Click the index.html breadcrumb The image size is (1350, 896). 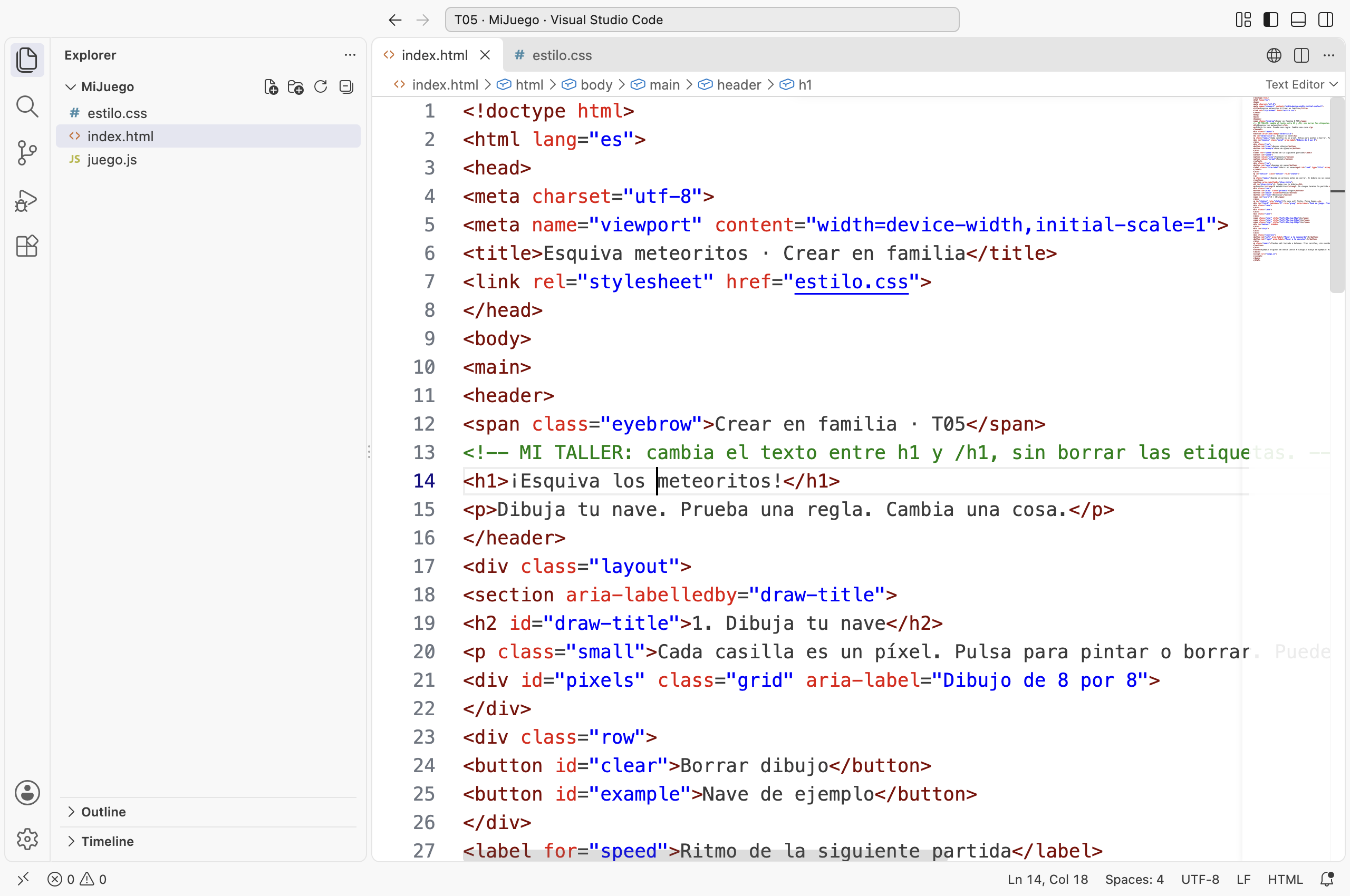click(436, 84)
